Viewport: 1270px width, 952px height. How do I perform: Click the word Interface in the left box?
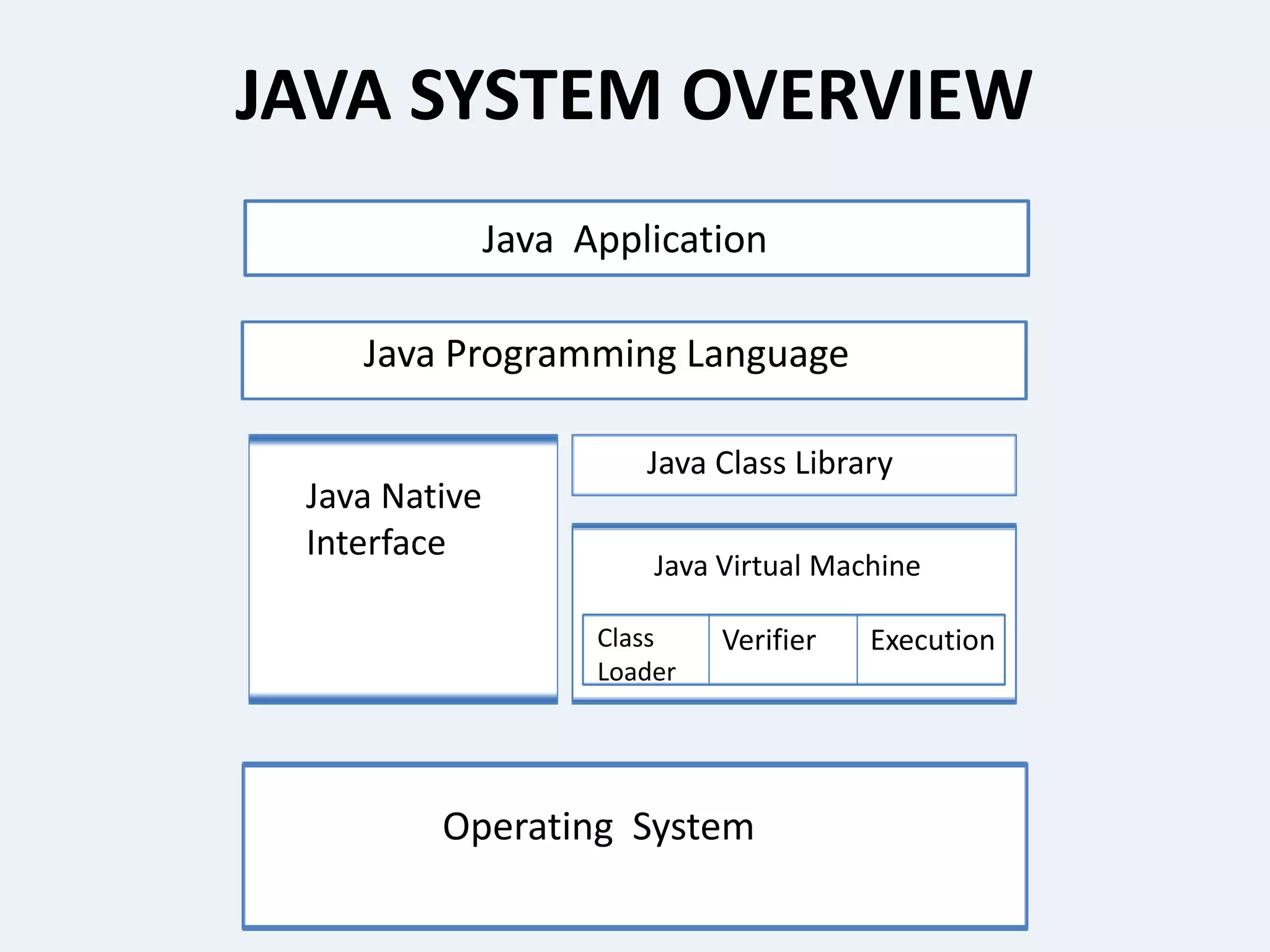(x=376, y=543)
